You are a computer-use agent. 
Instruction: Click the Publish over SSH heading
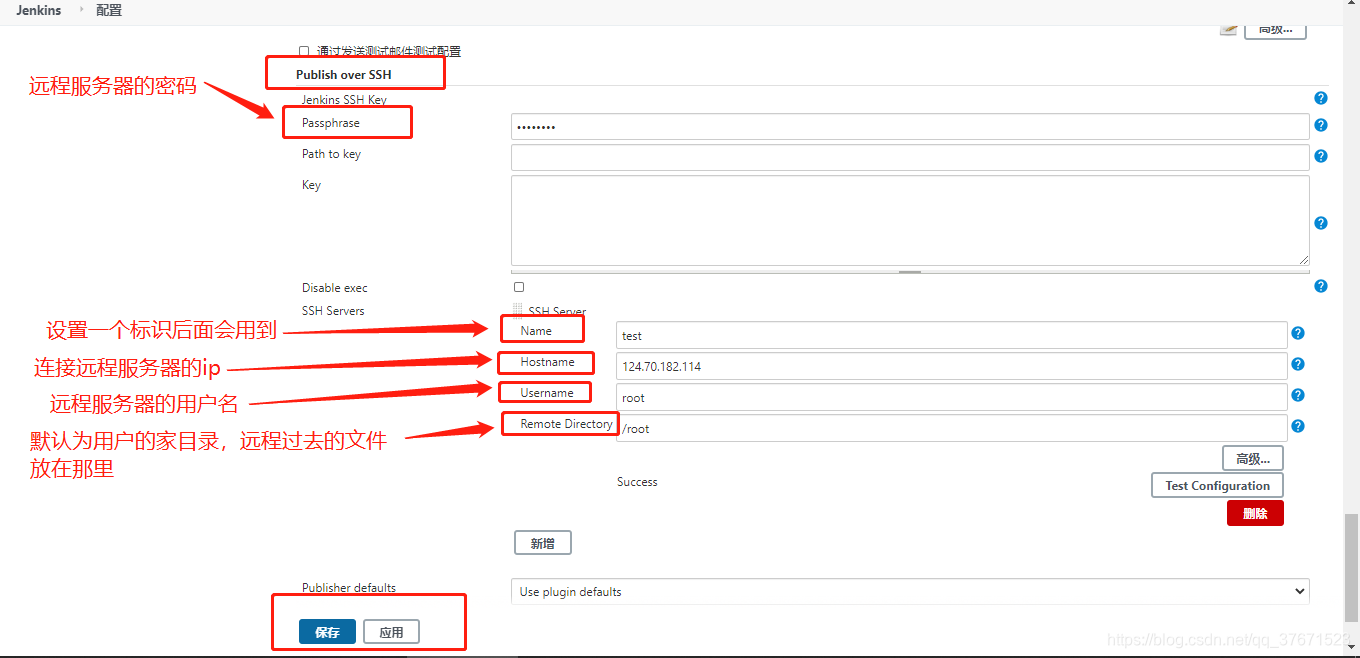(344, 75)
